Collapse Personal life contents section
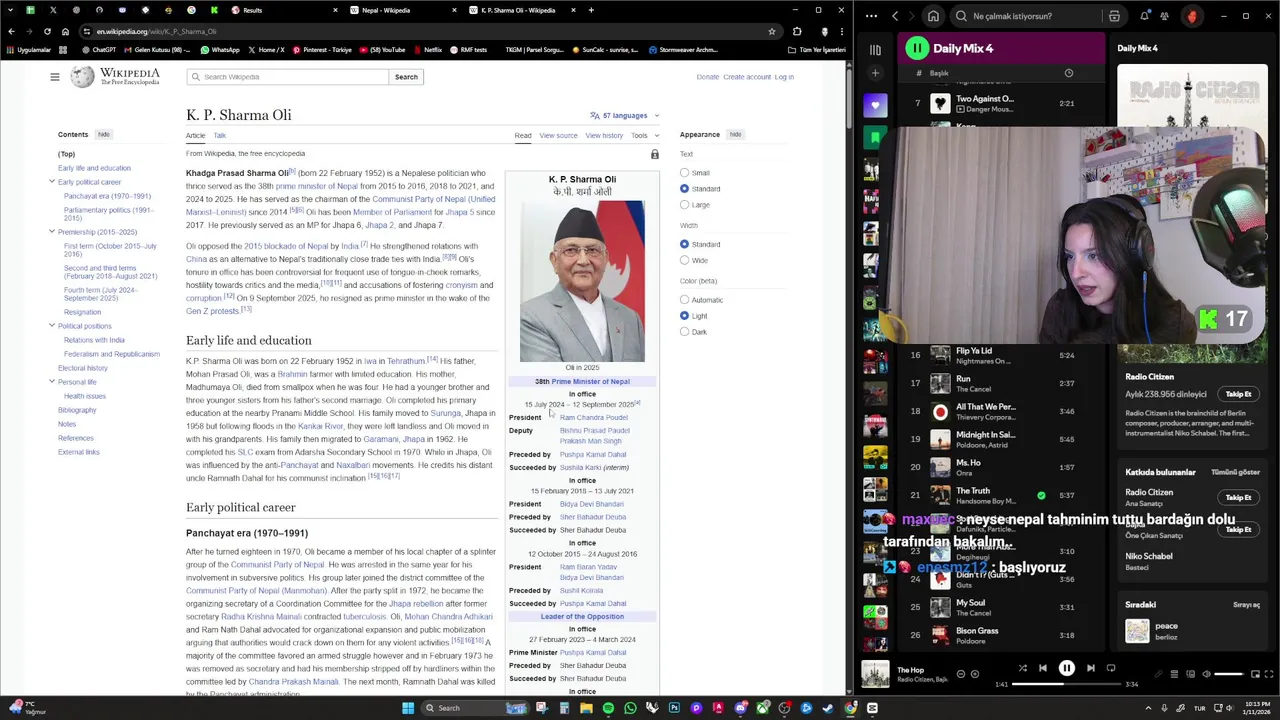This screenshot has width=1280, height=720. 52,382
